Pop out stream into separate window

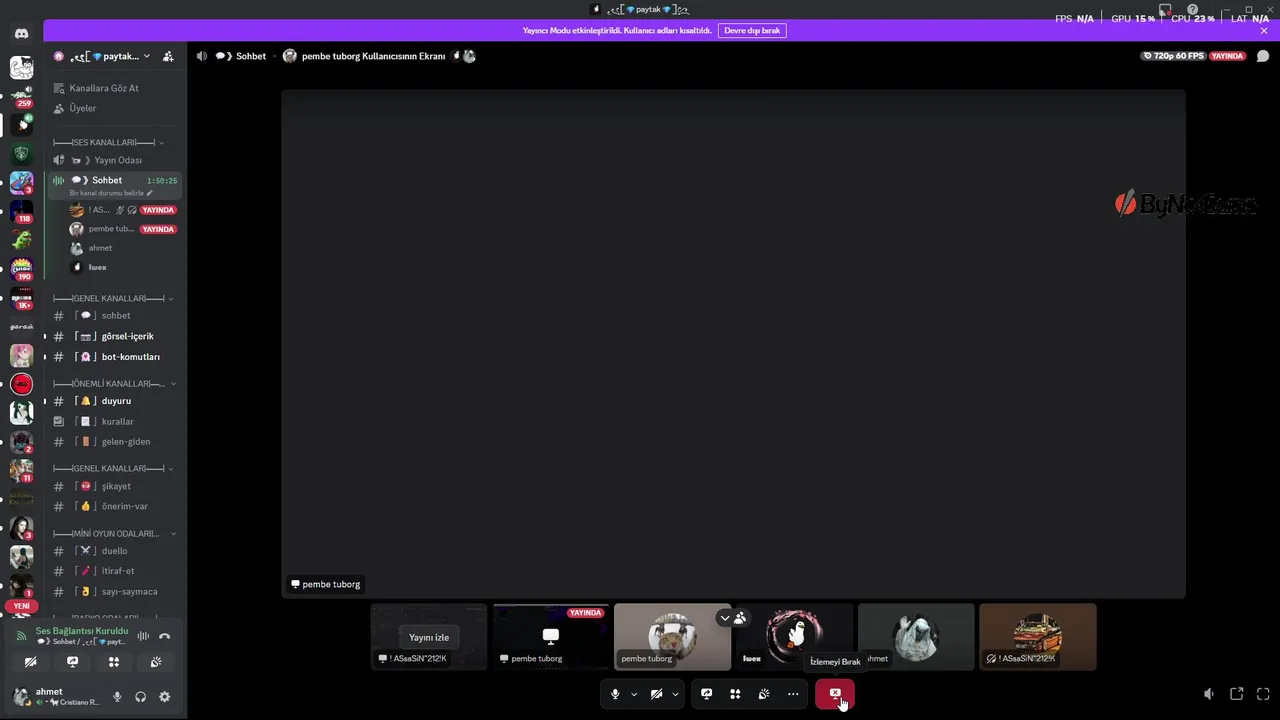click(1237, 694)
